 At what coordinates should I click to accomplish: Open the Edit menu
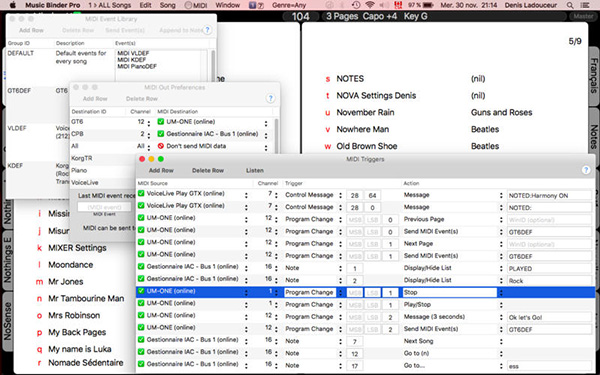(145, 5)
